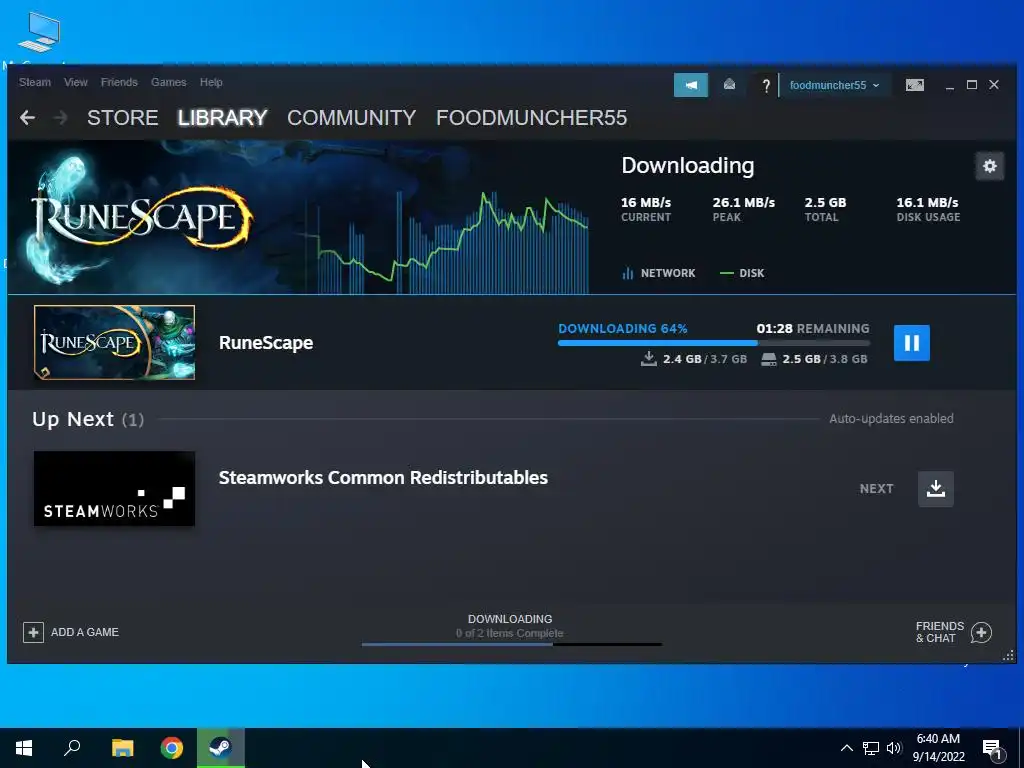Click the 26.1 MB/s PEAK stat

point(743,209)
